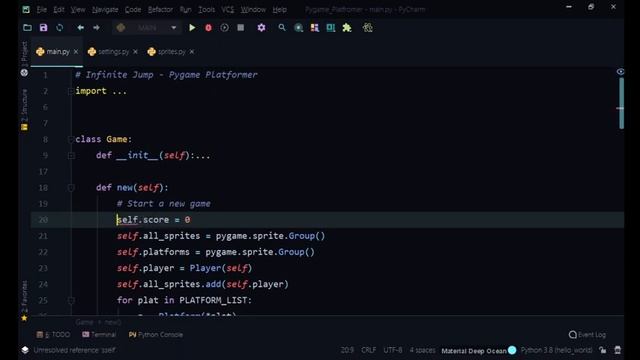
Task: Toggle inspections eye icon in editor corner
Action: pos(620,72)
